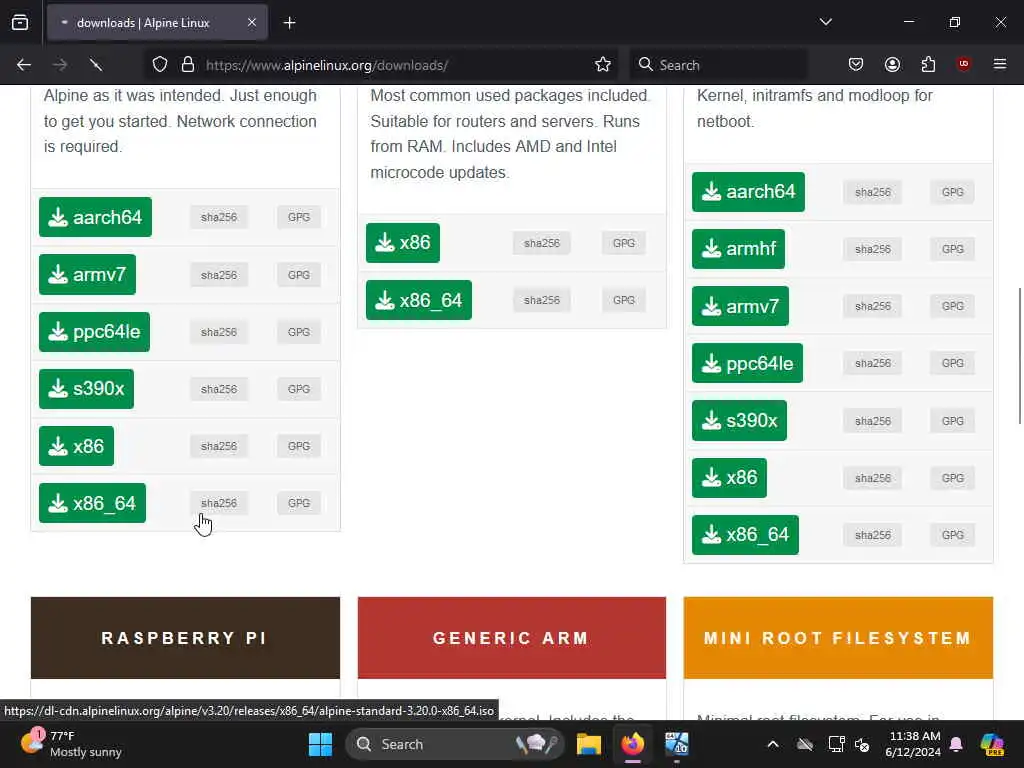This screenshot has height=768, width=1024.
Task: Stop loading the page
Action: 96,65
